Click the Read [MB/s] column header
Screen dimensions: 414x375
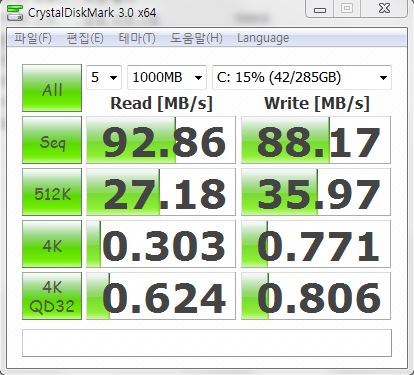161,103
